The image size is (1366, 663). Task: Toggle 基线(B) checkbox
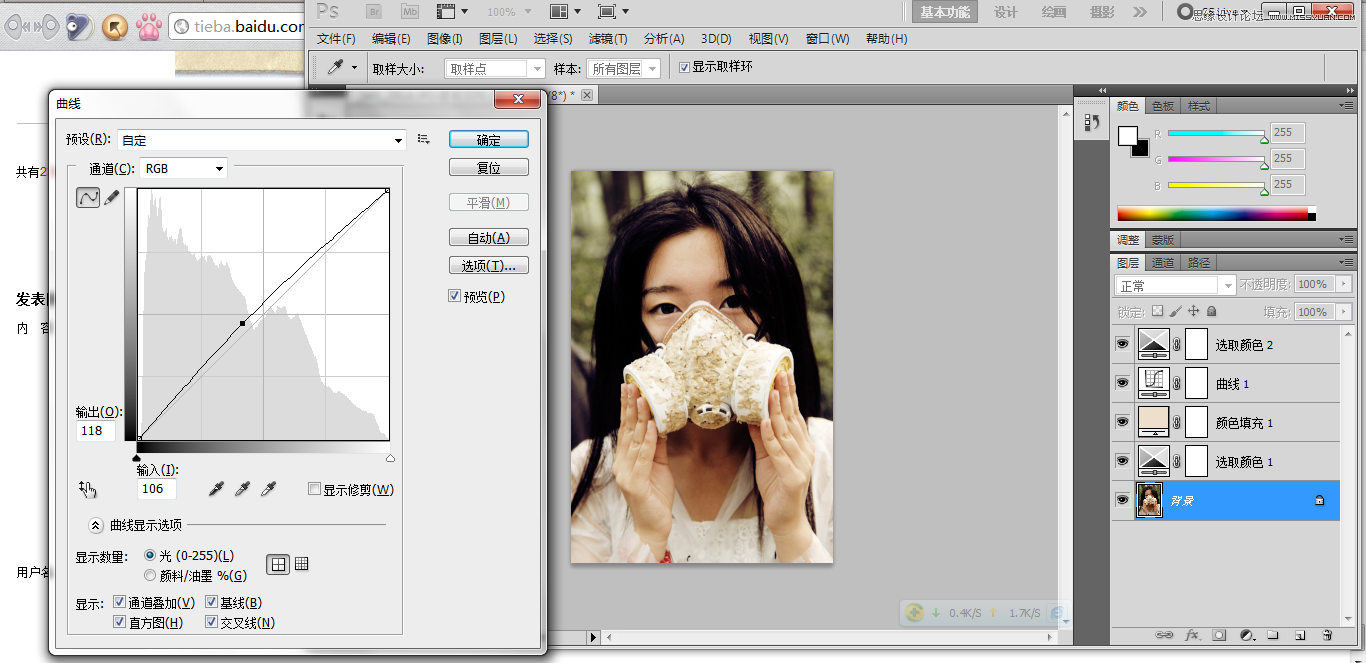click(211, 602)
